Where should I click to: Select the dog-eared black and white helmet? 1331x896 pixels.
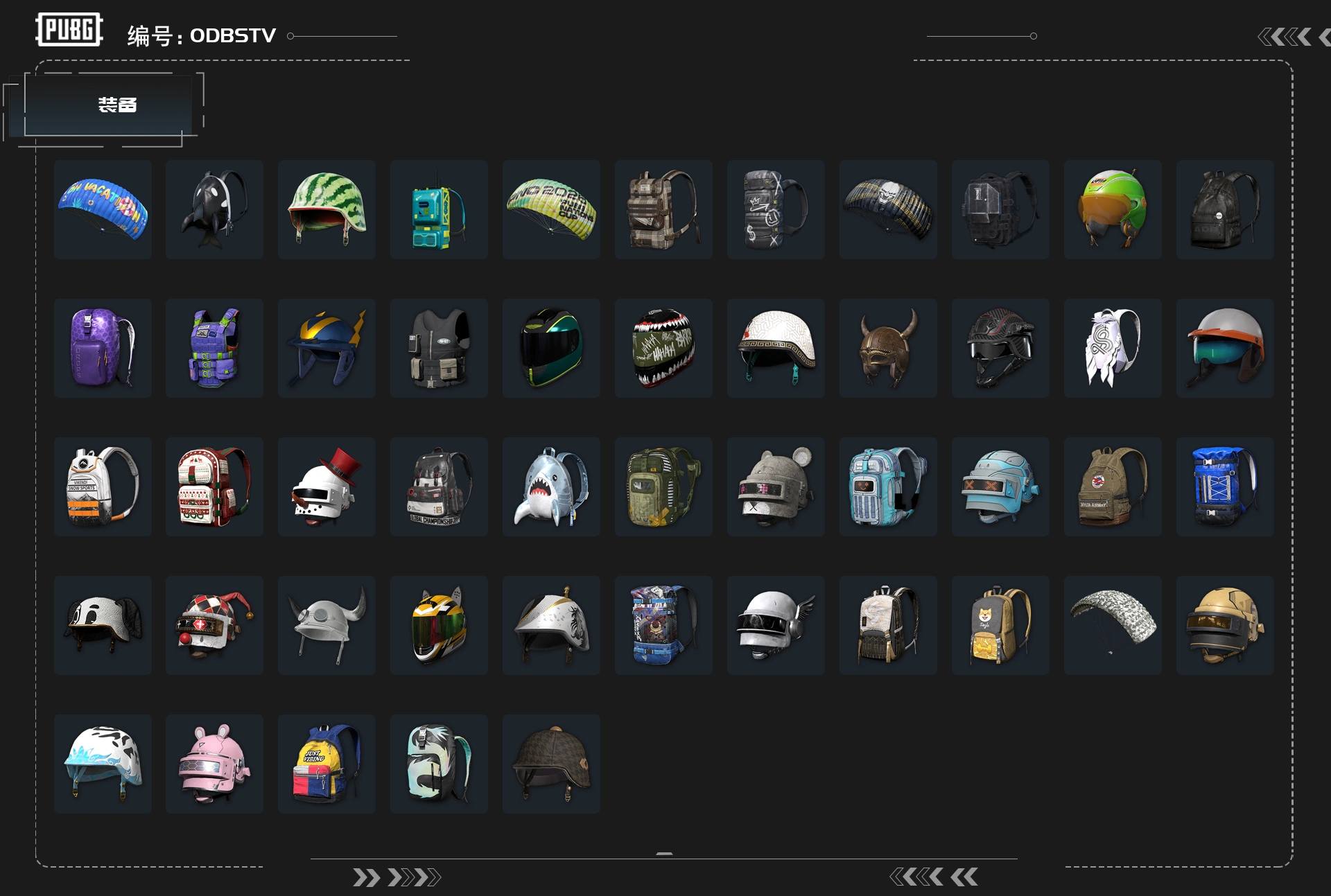point(103,625)
